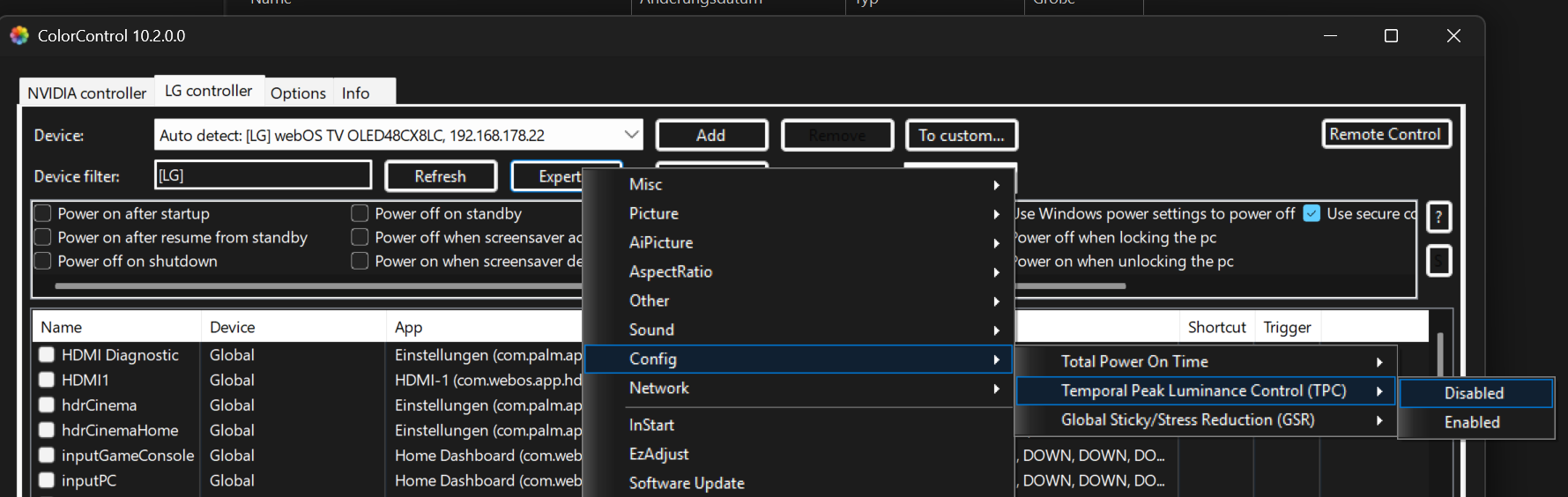Viewport: 1568px width, 497px height.
Task: Enable Power off on shutdown
Action: [42, 261]
